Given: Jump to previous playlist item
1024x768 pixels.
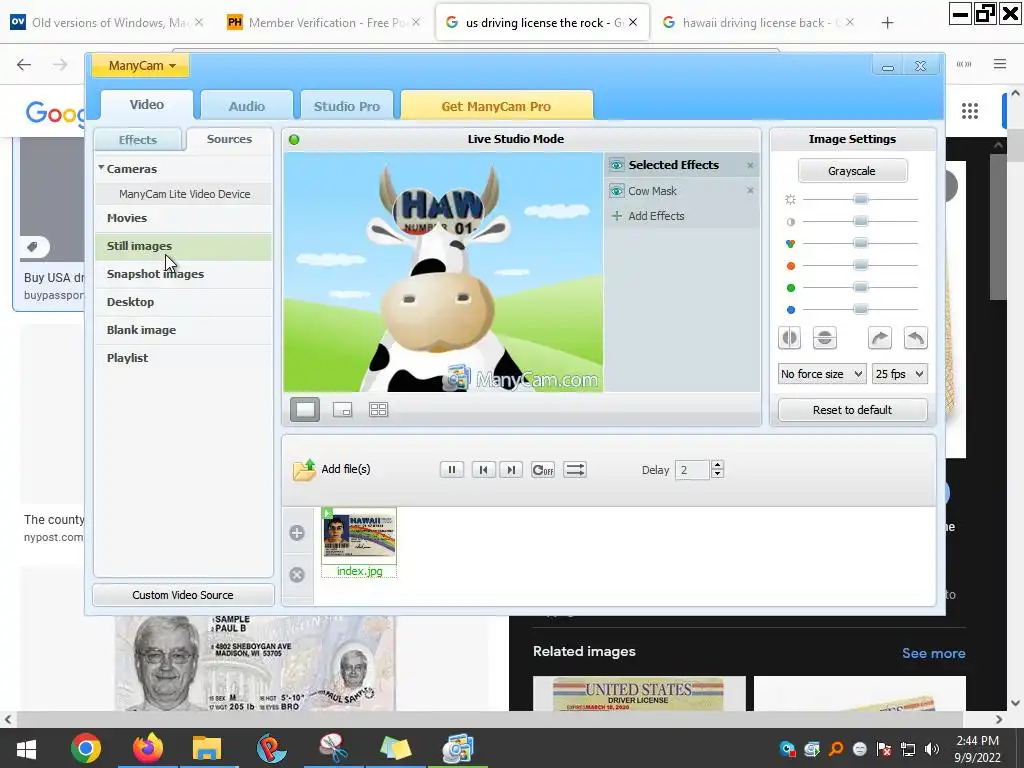Looking at the screenshot, I should pos(483,470).
